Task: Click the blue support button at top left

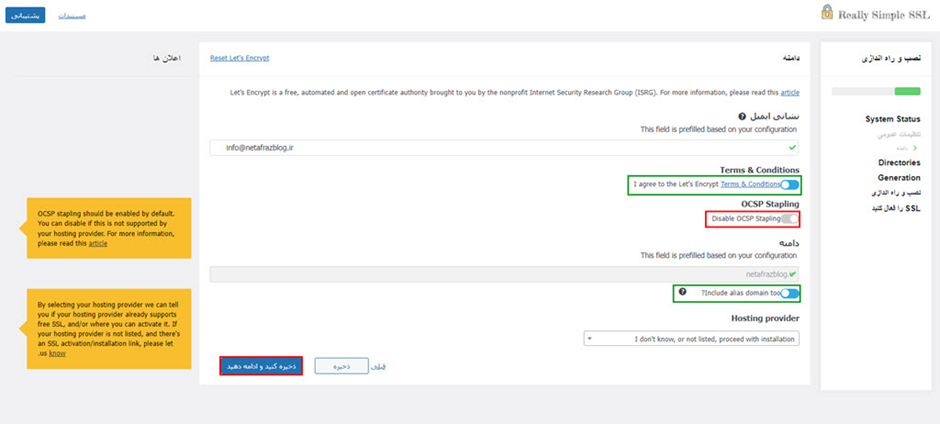Action: tap(25, 16)
